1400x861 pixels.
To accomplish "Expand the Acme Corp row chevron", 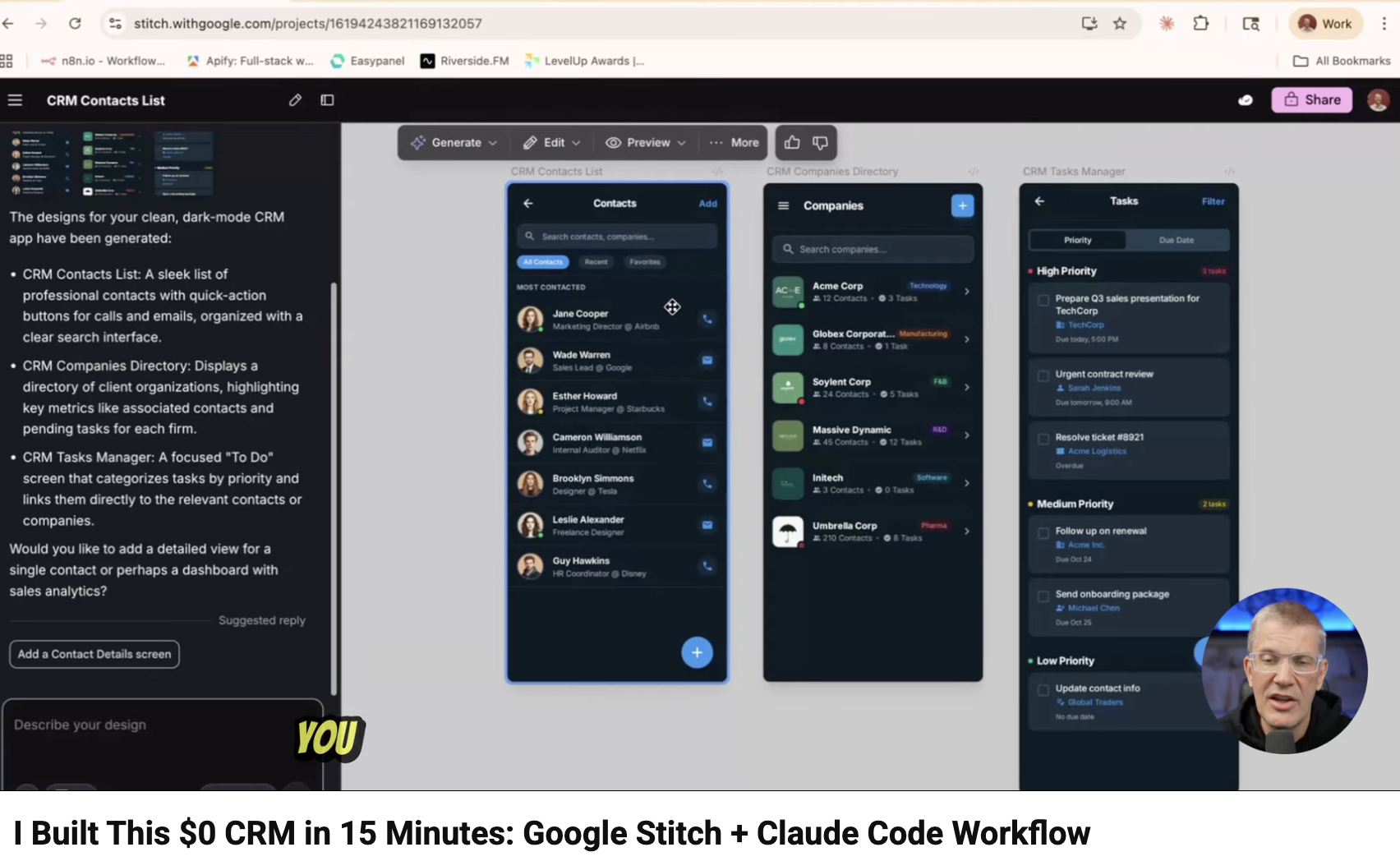I will 967,291.
